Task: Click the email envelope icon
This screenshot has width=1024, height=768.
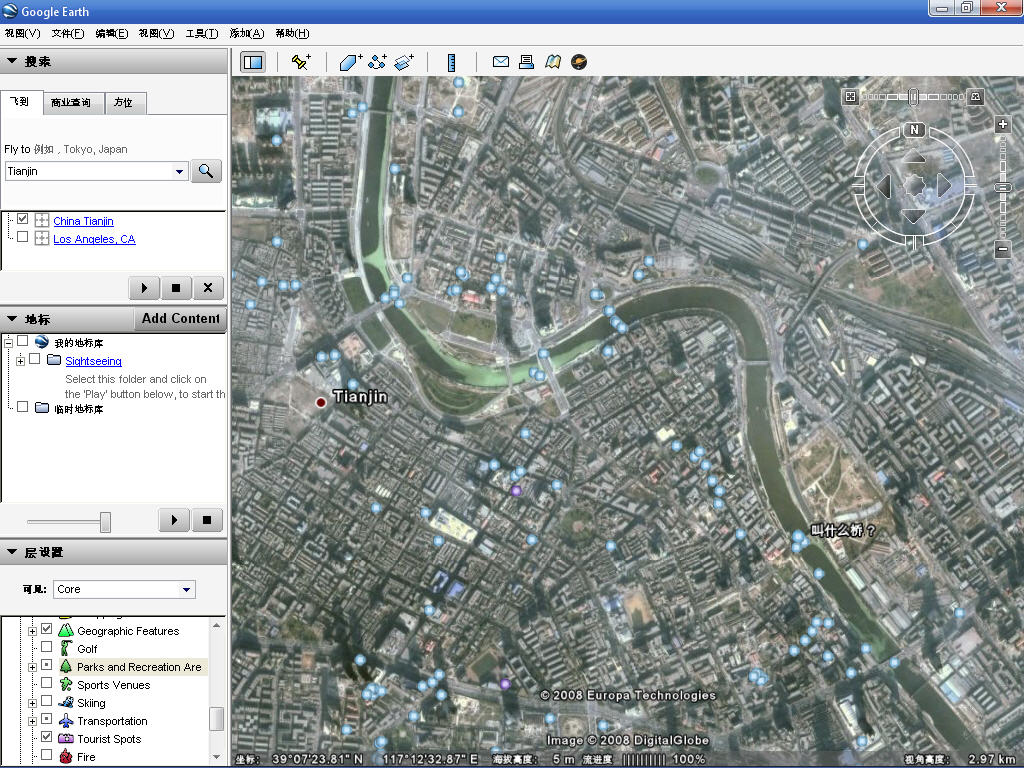Action: click(x=501, y=62)
